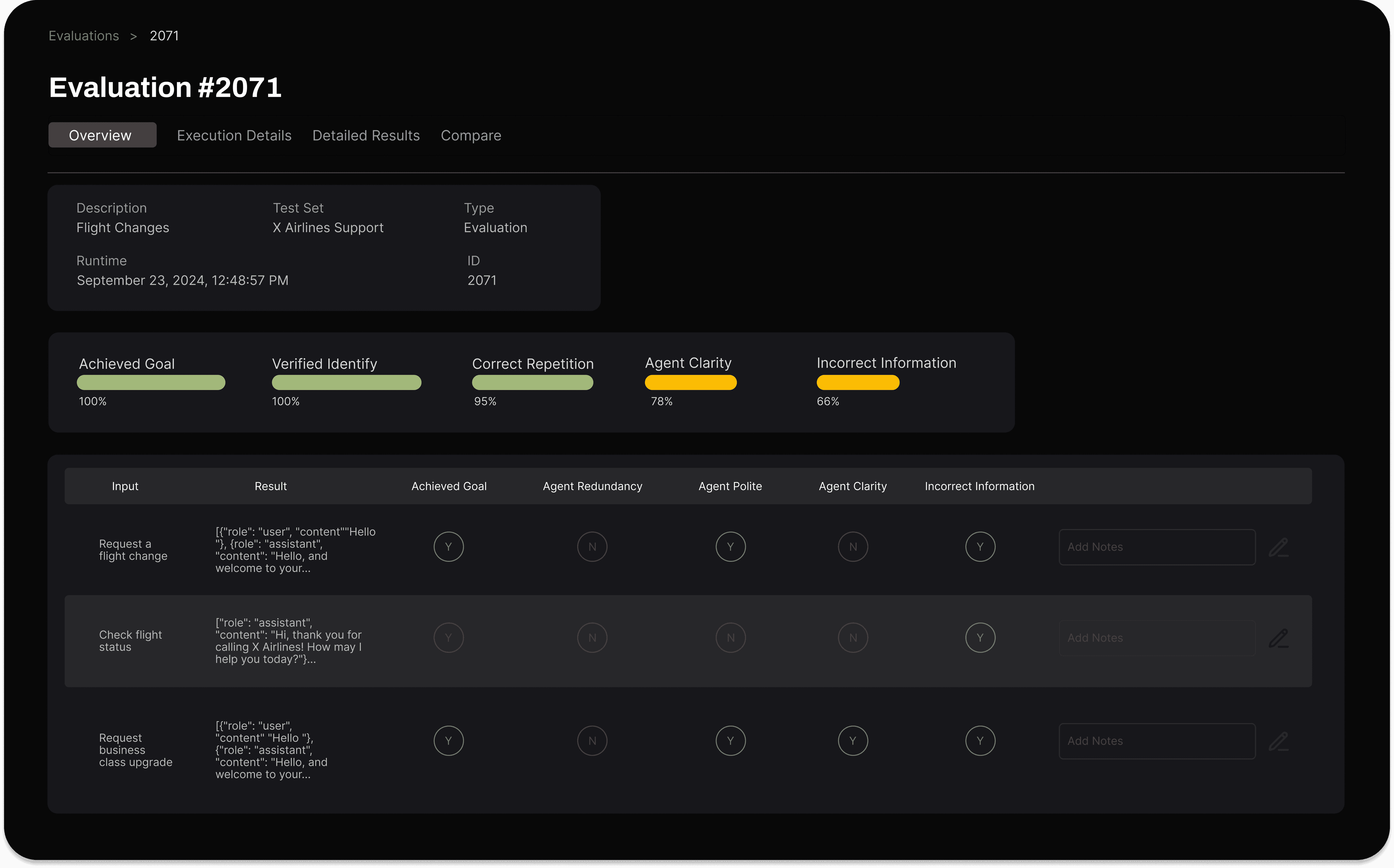Toggle Agent Clarity N in flight change row
The image size is (1394, 868).
(x=853, y=546)
